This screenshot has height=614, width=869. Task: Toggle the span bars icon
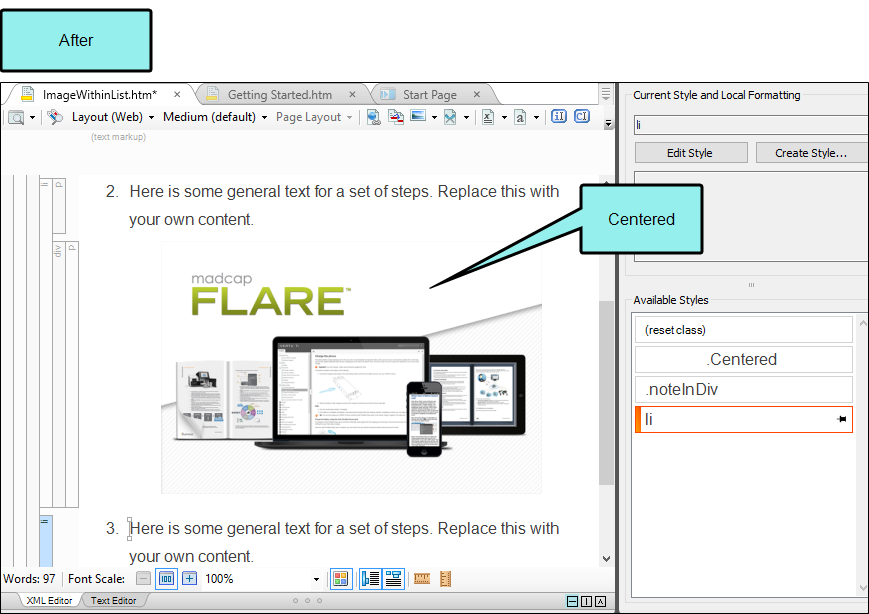[393, 579]
